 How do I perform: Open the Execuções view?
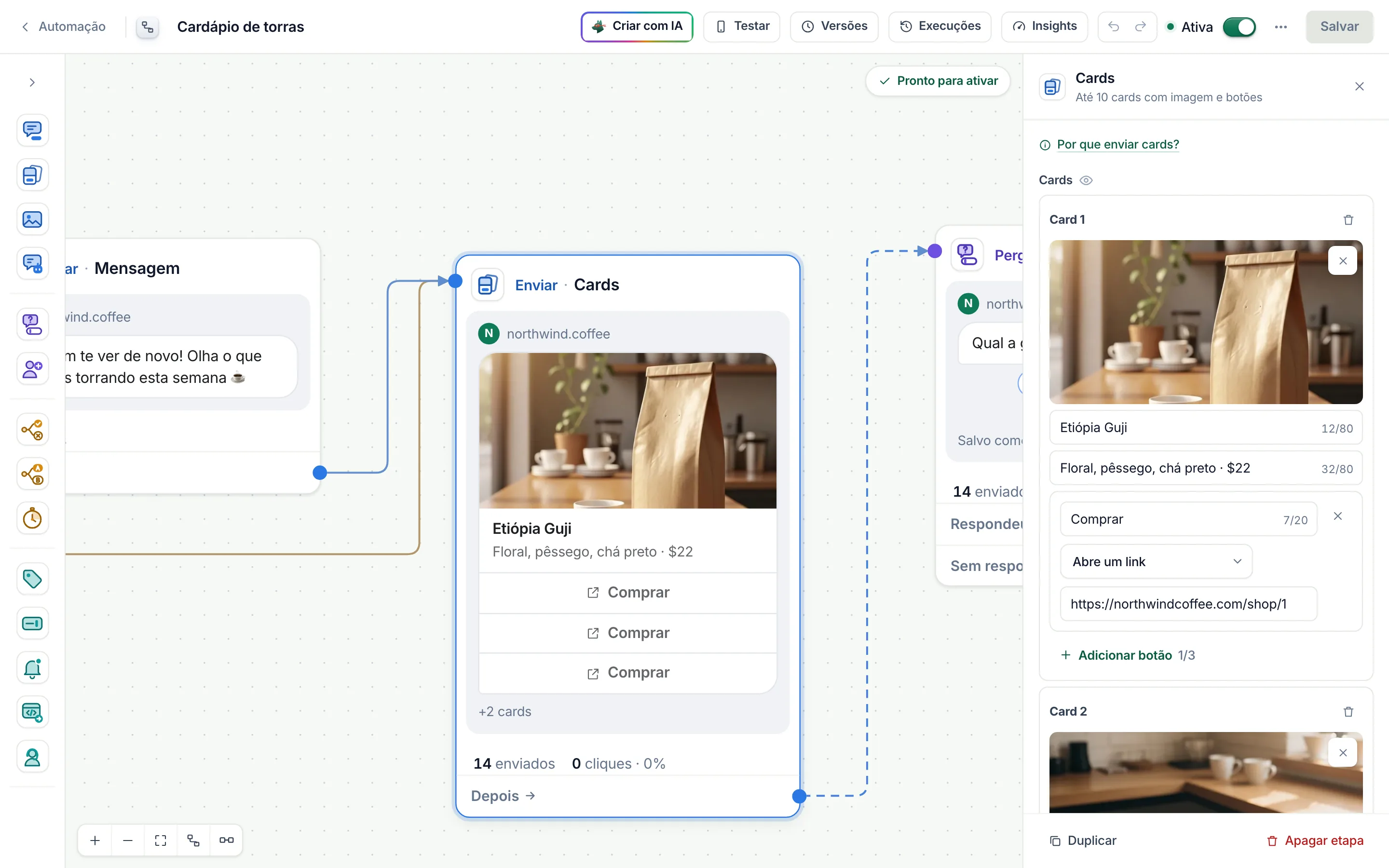(940, 27)
